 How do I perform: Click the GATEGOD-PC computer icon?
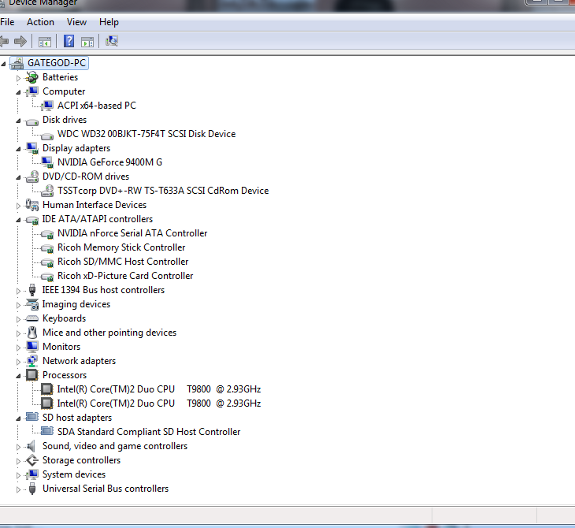[17, 63]
